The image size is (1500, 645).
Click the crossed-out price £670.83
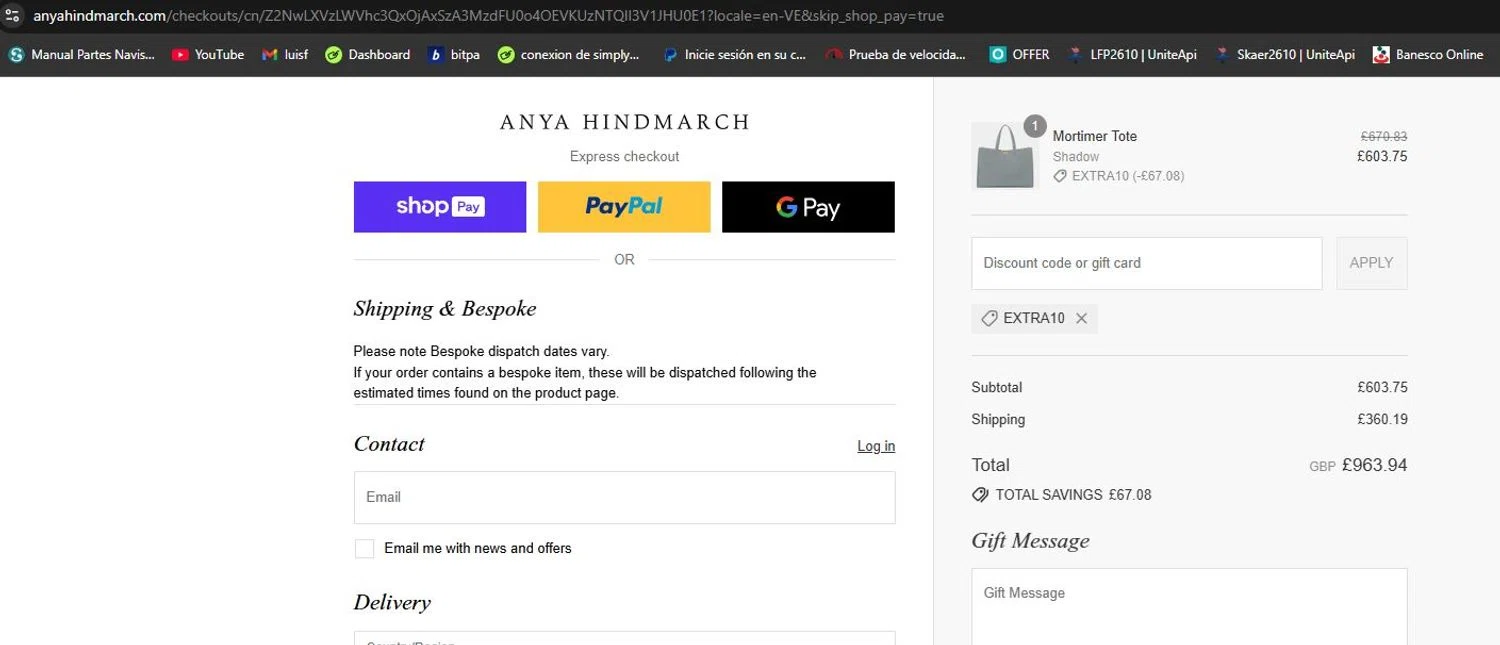1383,136
